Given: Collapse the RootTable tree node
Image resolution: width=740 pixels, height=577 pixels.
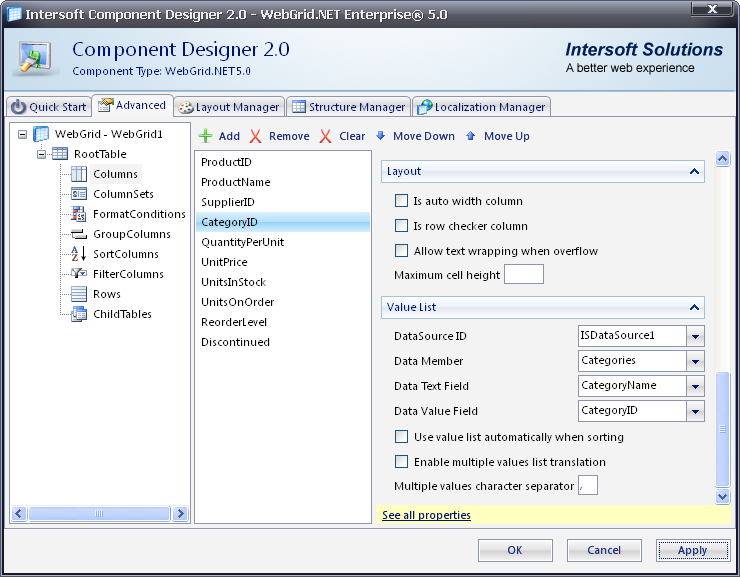Looking at the screenshot, I should [x=42, y=154].
